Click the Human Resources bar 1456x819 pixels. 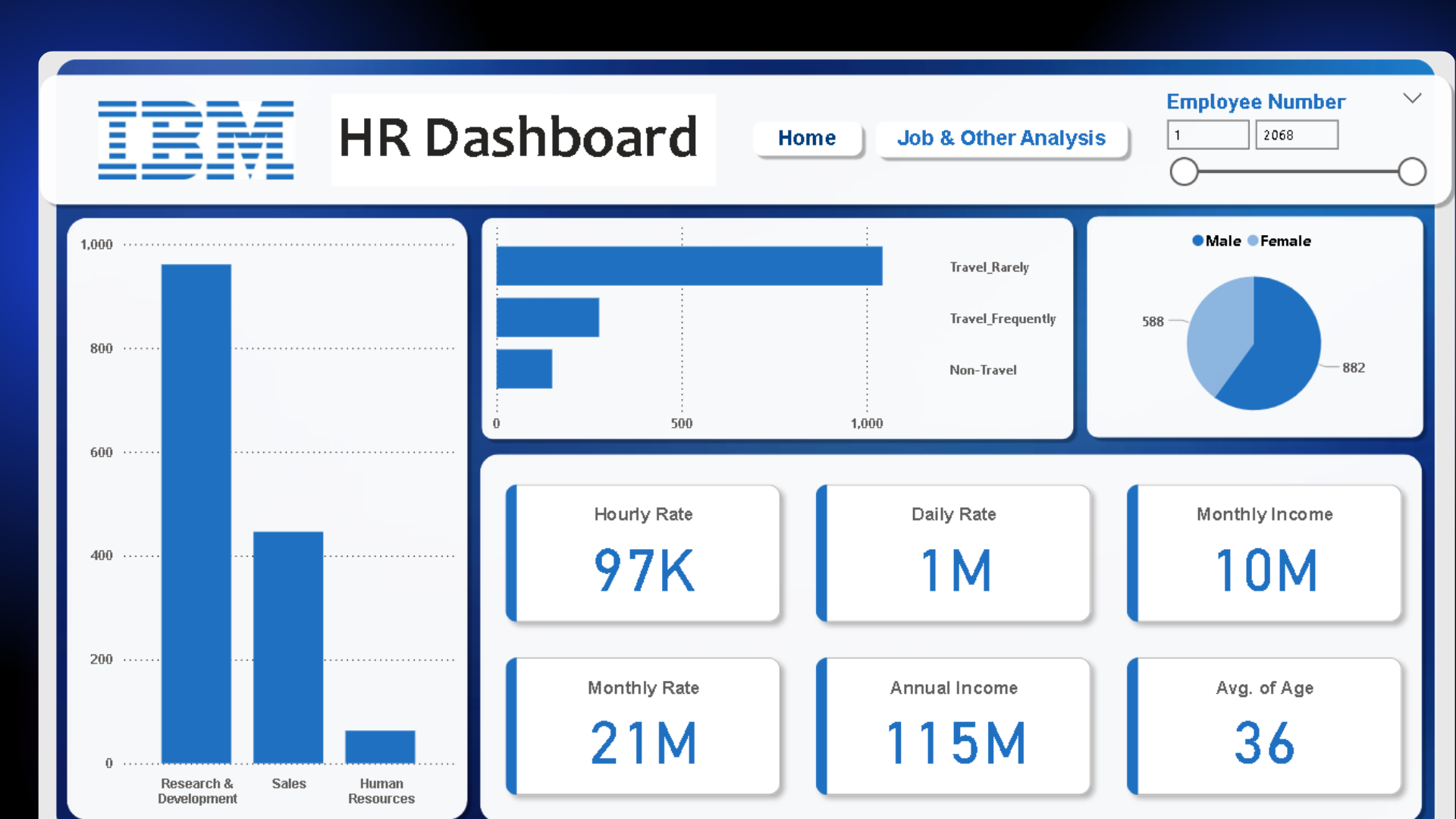[380, 746]
